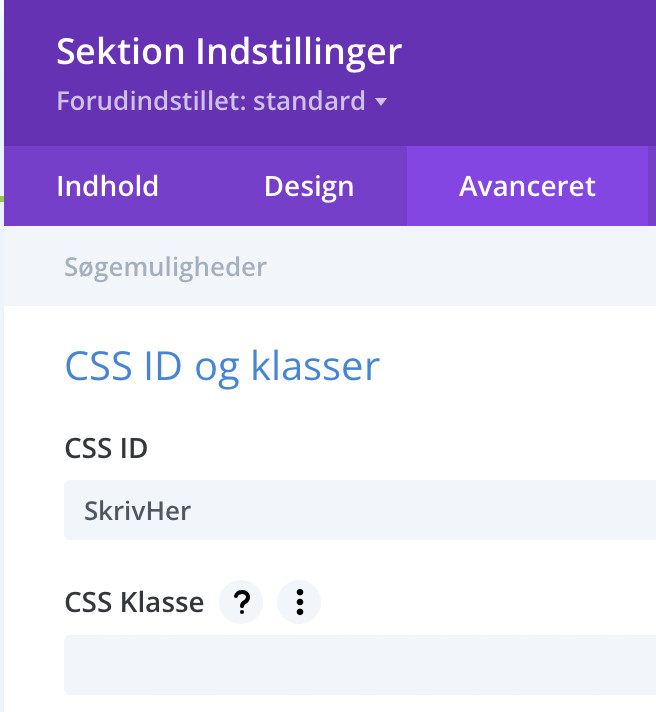Click the empty CSS Klasse input field
656x712 pixels.
[x=360, y=665]
